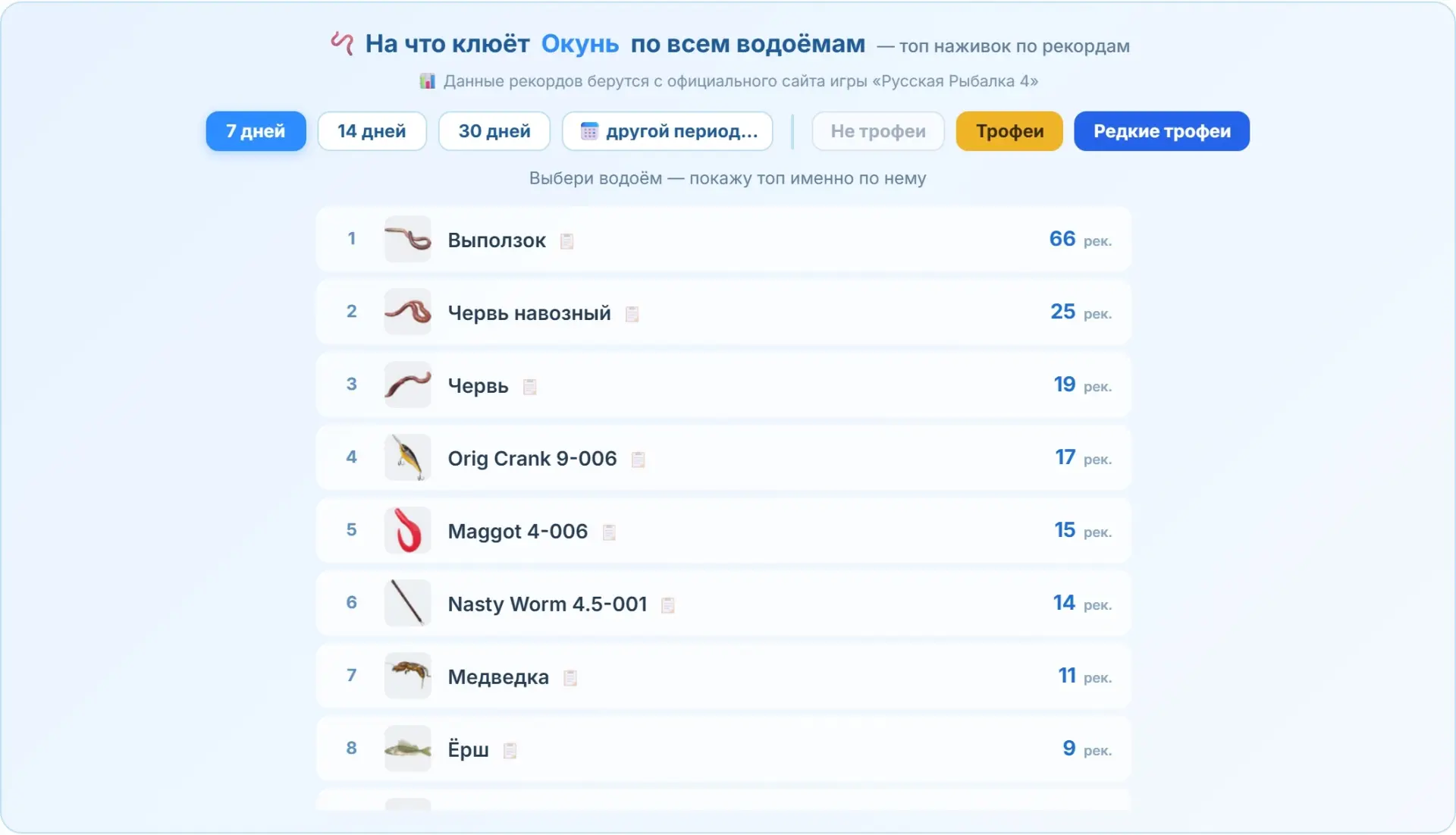
Task: Click the Orig Crank 9-006 name
Action: [532, 459]
